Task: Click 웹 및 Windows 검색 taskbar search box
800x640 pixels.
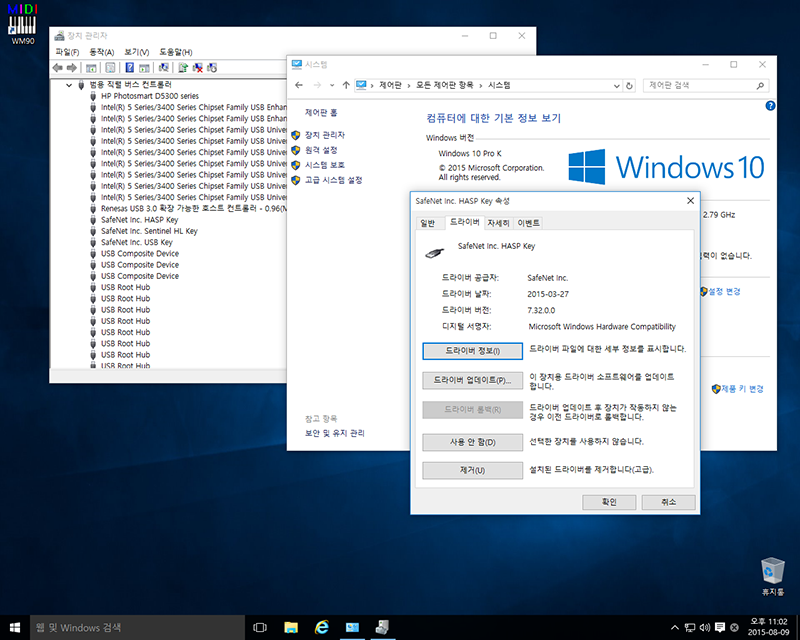Action: (x=137, y=628)
